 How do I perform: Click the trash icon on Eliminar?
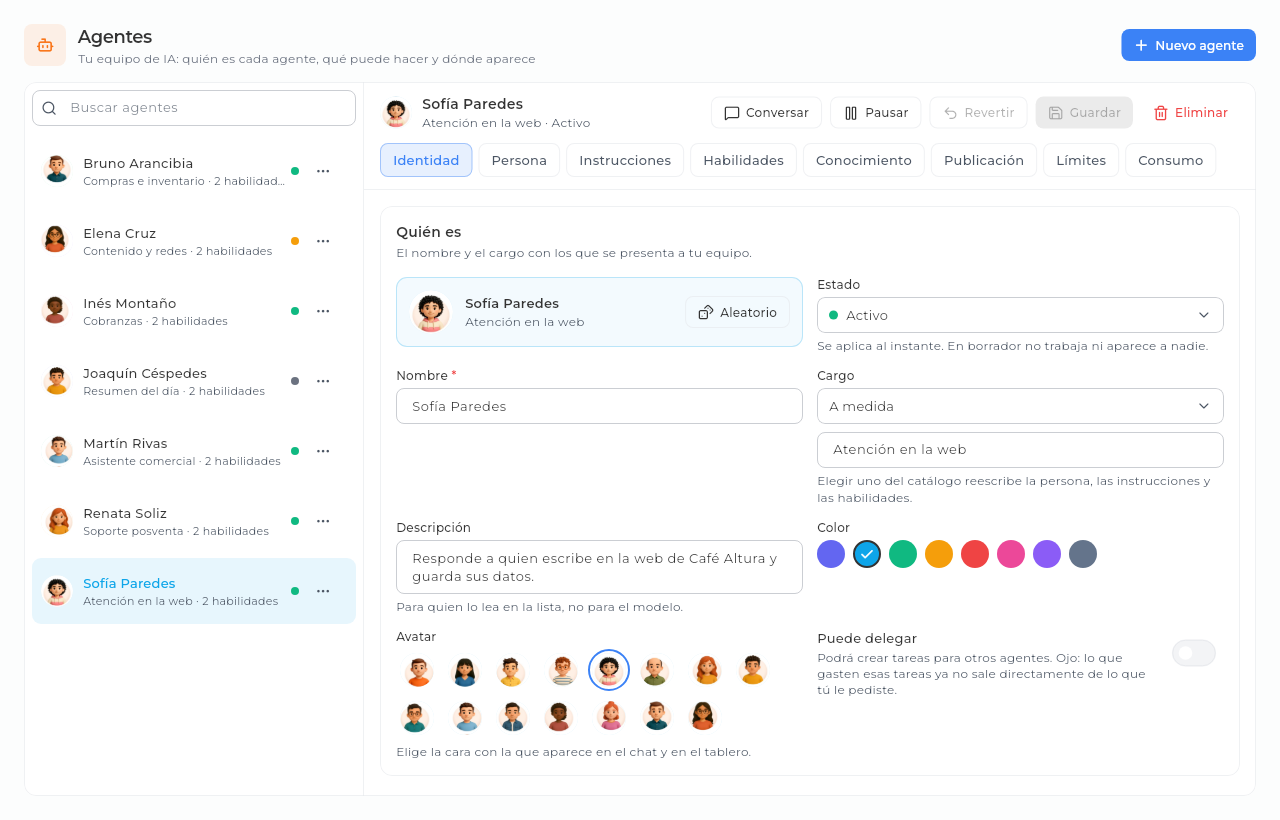pyautogui.click(x=1161, y=113)
